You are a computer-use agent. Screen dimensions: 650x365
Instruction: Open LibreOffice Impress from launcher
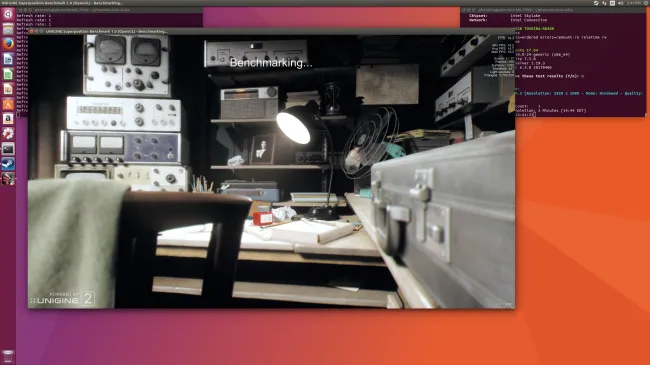(x=8, y=89)
